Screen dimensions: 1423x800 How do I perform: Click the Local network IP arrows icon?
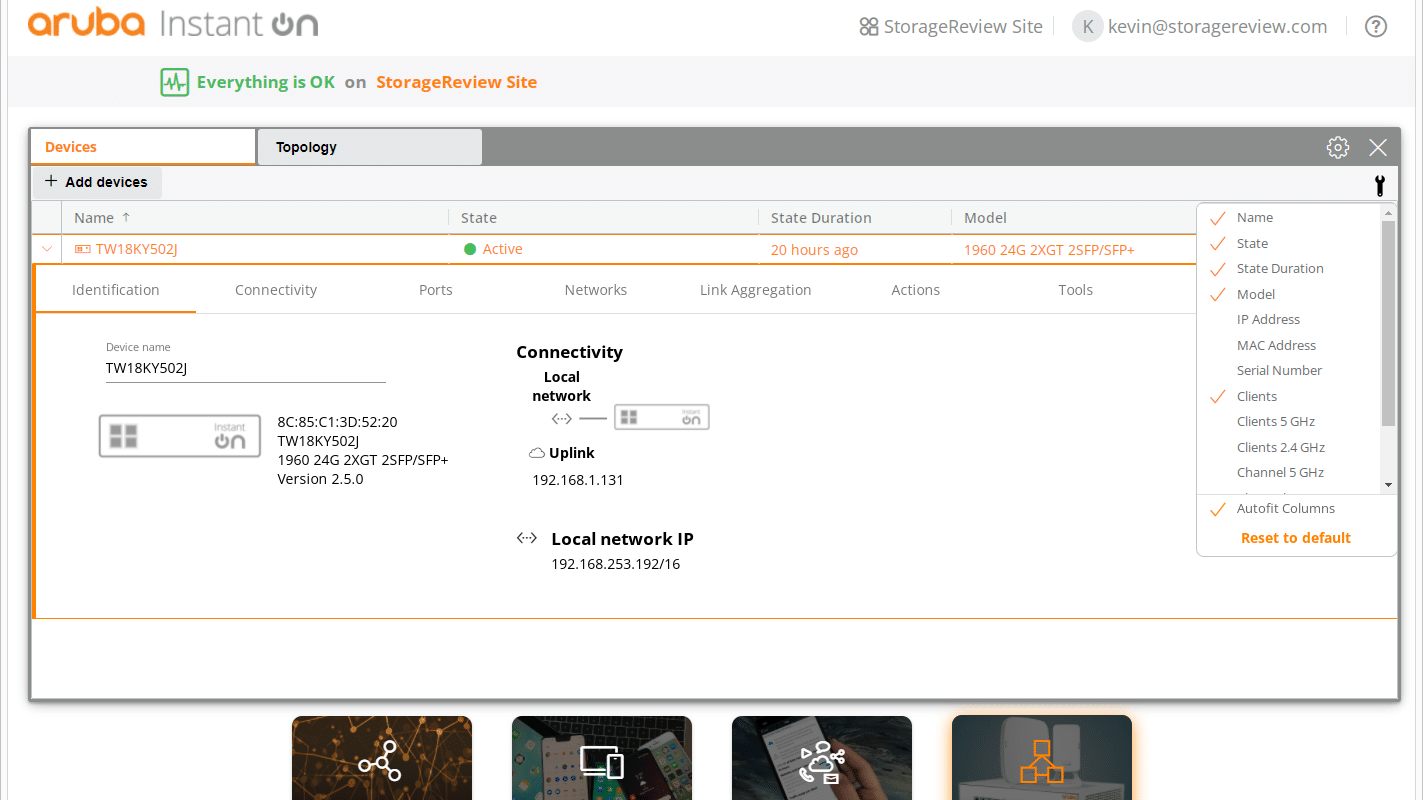click(x=527, y=538)
